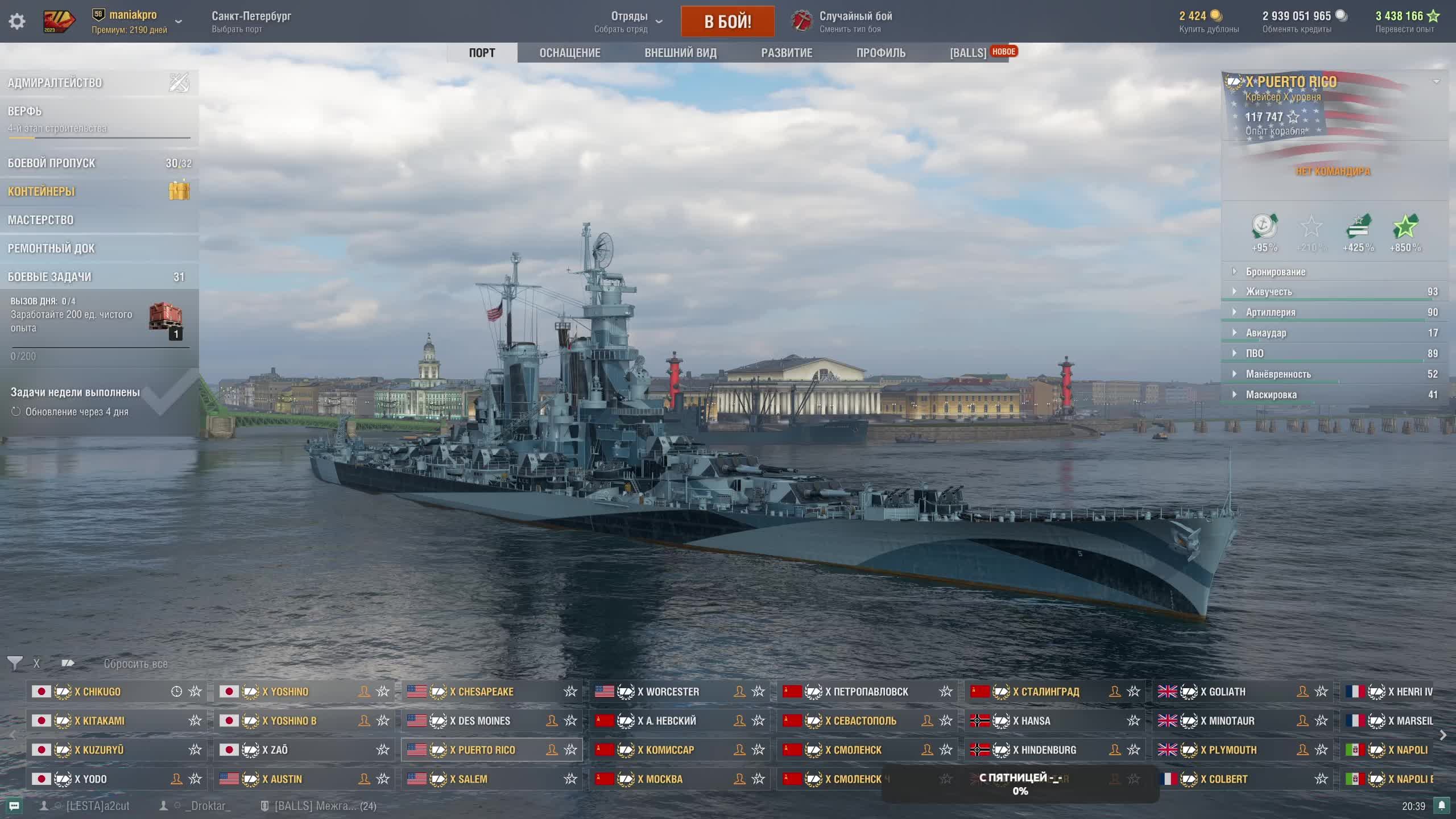The image size is (1456, 819).
Task: Switch to the ОСНАЩЕНИЕ tab
Action: pos(569,53)
